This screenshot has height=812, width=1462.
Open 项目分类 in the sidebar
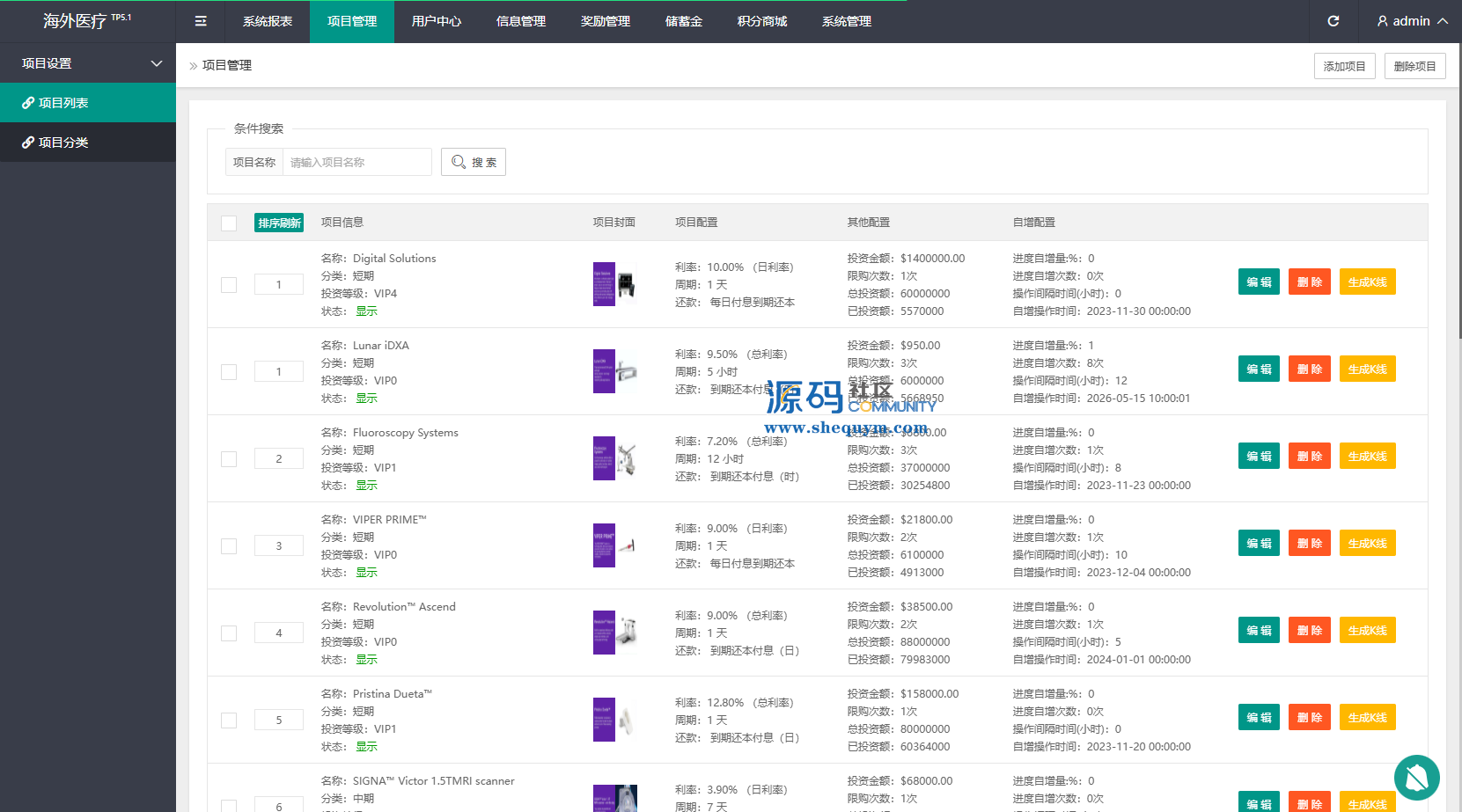coord(88,143)
